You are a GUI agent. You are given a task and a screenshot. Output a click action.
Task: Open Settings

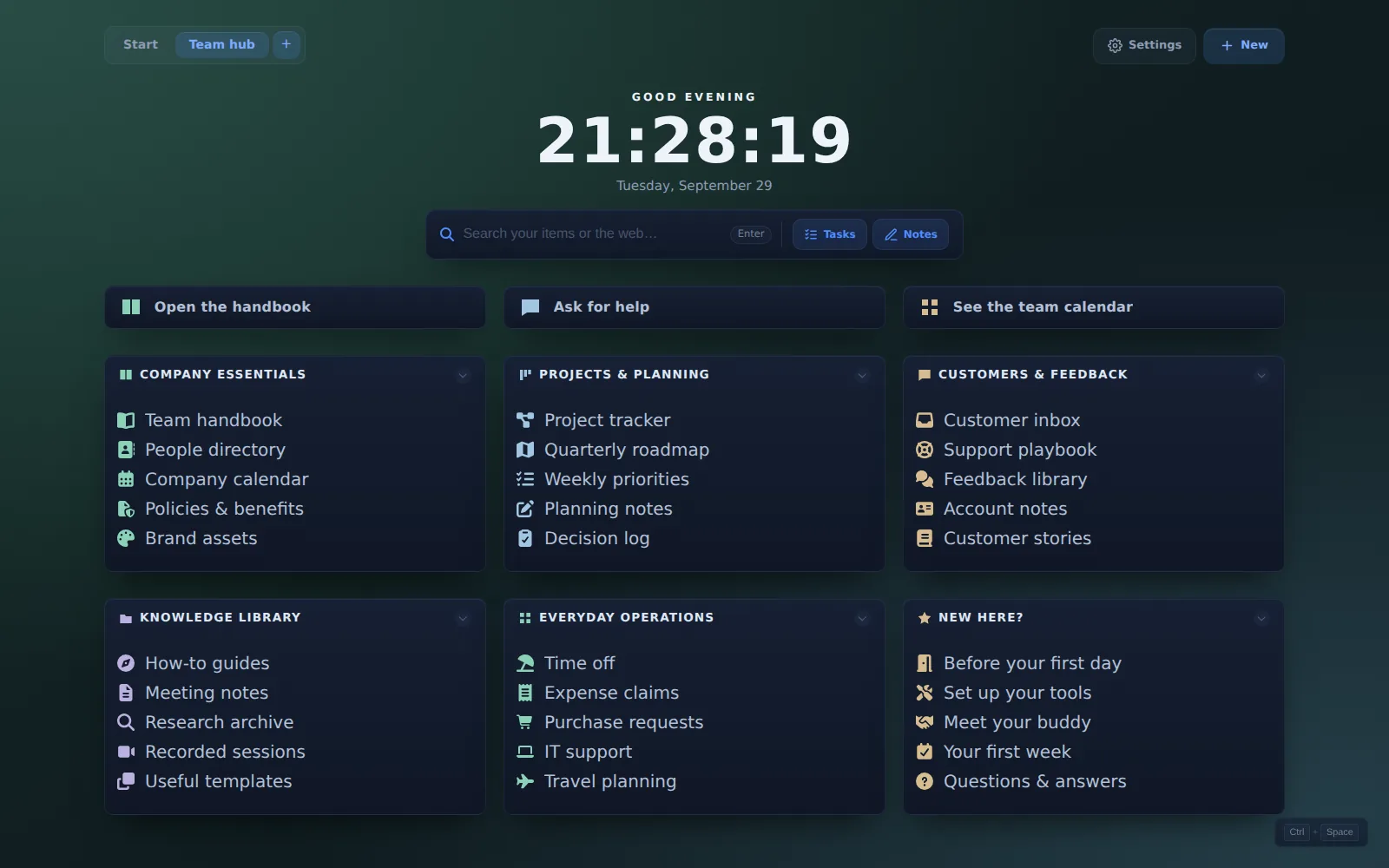point(1144,45)
